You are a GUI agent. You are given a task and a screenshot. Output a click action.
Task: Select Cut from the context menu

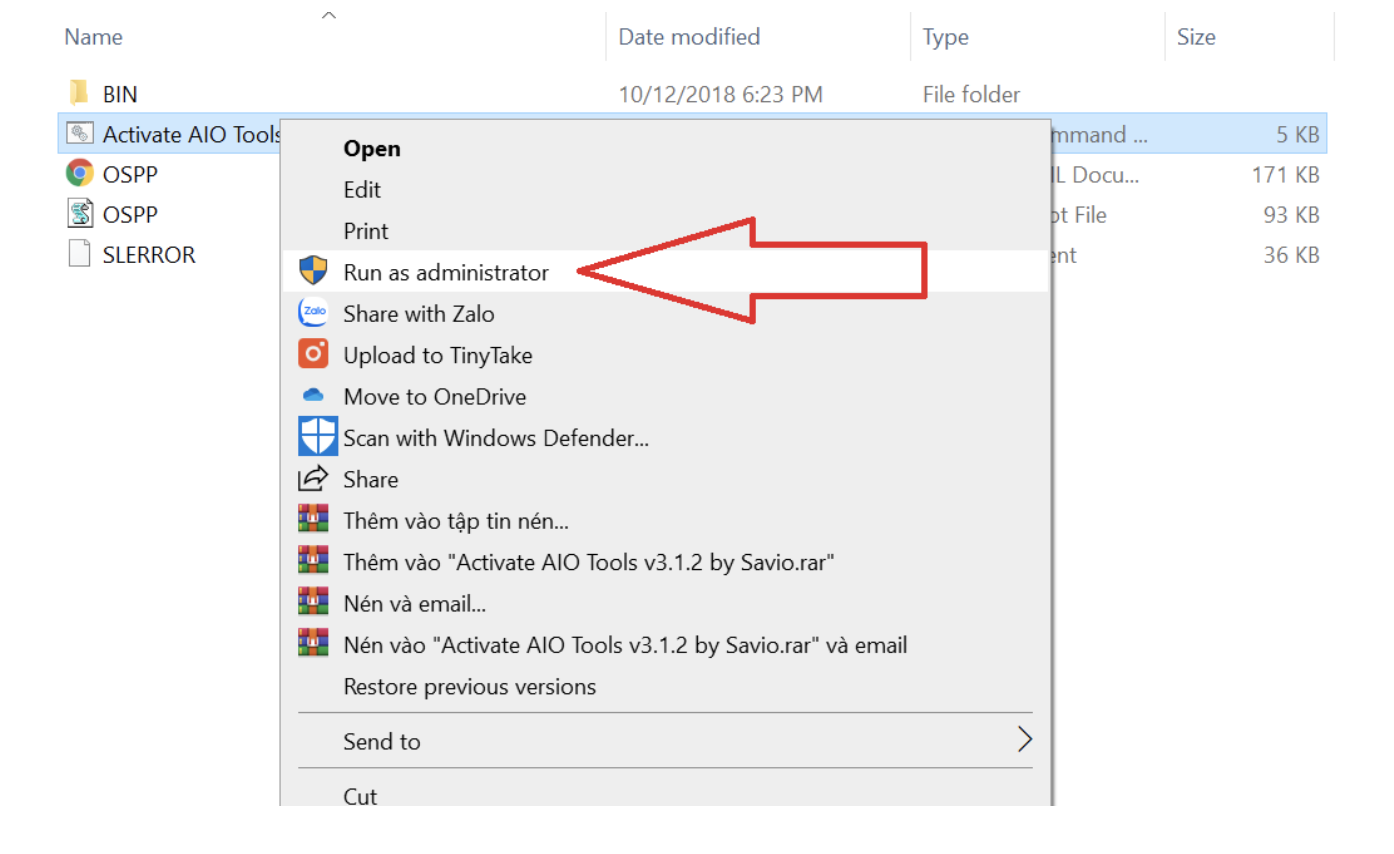click(360, 796)
